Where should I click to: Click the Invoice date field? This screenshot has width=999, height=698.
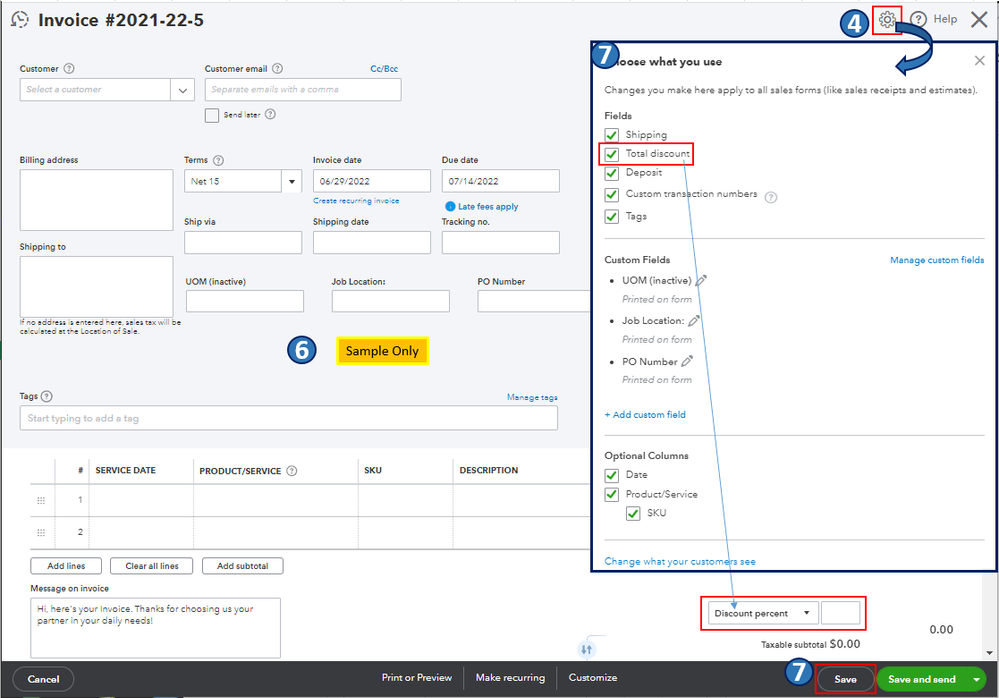coord(371,182)
